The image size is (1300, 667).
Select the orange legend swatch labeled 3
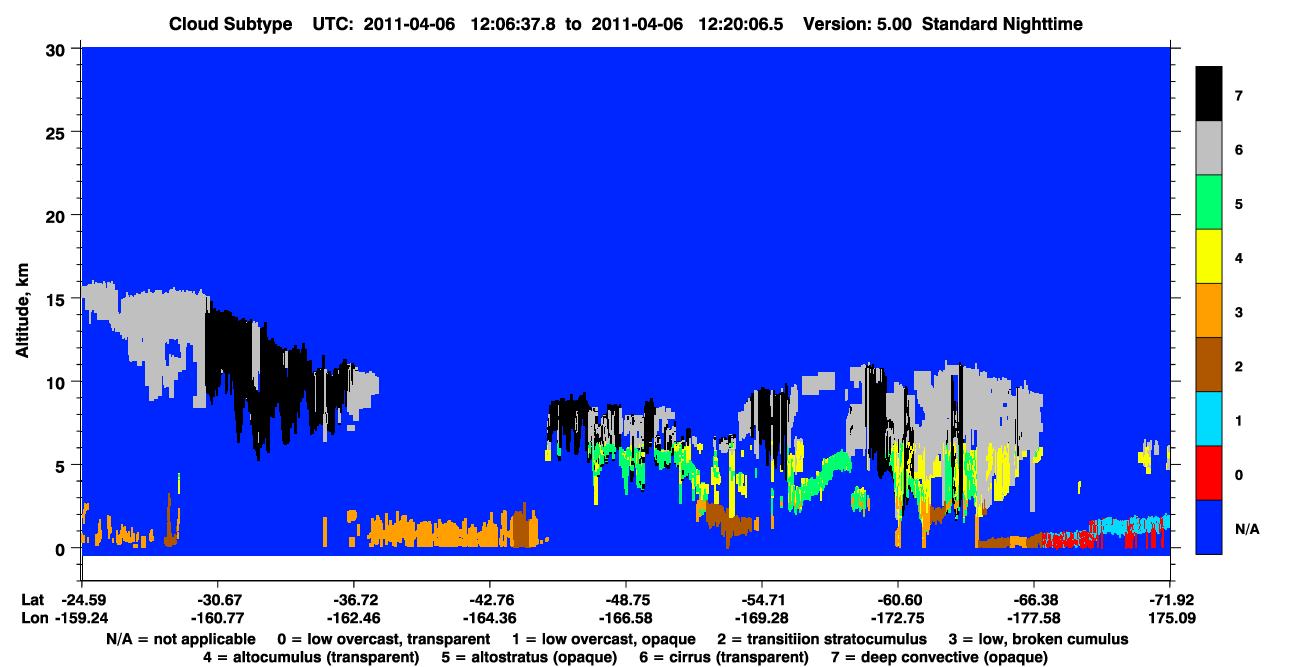pyautogui.click(x=1209, y=311)
